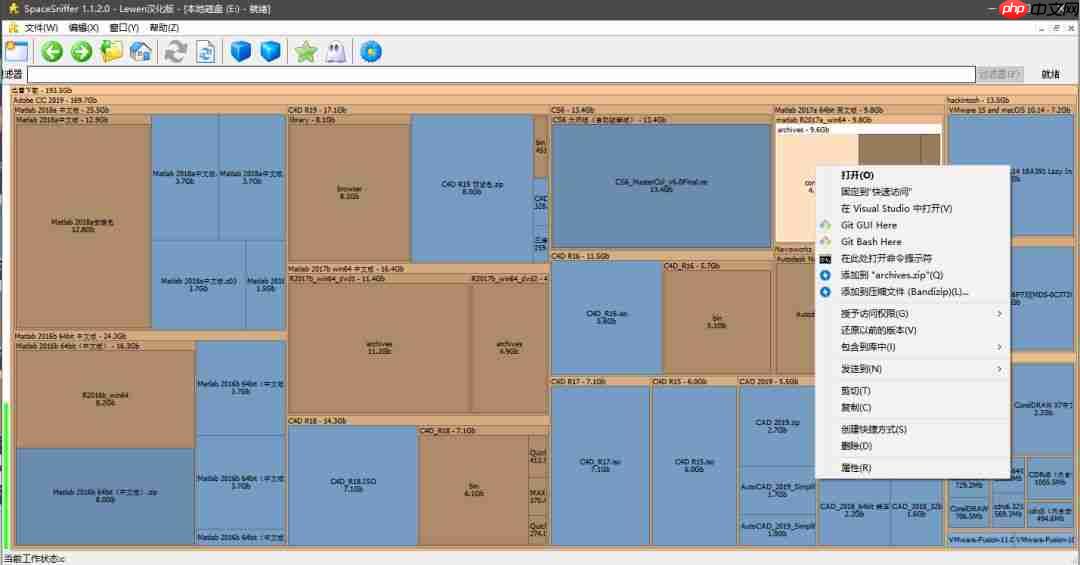Expand the 发送到(N) submenu arrow

coord(999,369)
